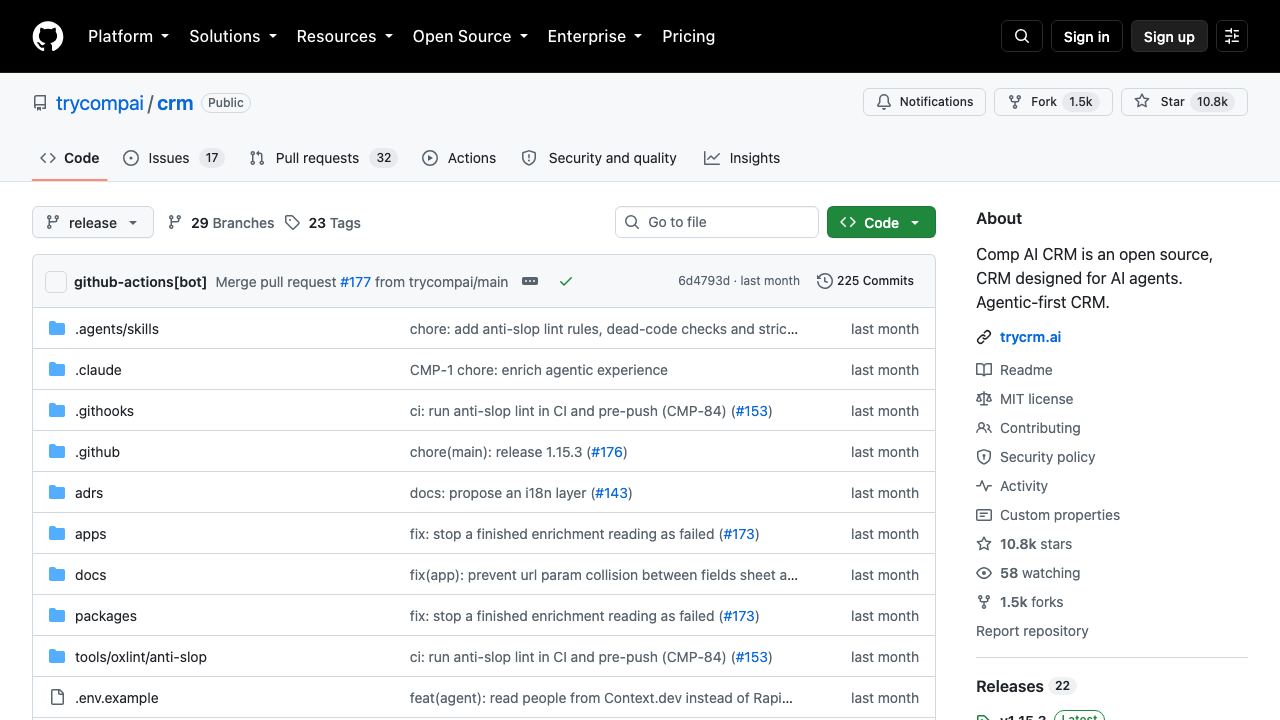Click the github-actions[bot] avatar
This screenshot has width=1280, height=720.
point(56,282)
